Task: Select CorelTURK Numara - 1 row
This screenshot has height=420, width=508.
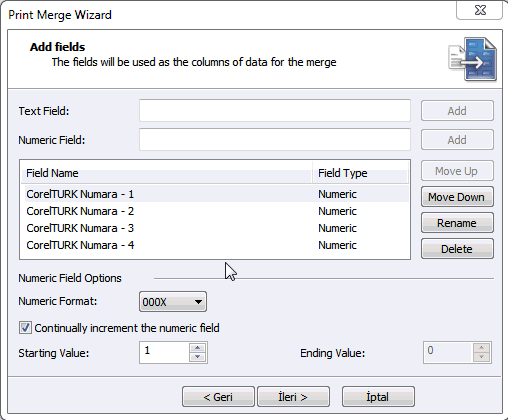Action: [217, 194]
